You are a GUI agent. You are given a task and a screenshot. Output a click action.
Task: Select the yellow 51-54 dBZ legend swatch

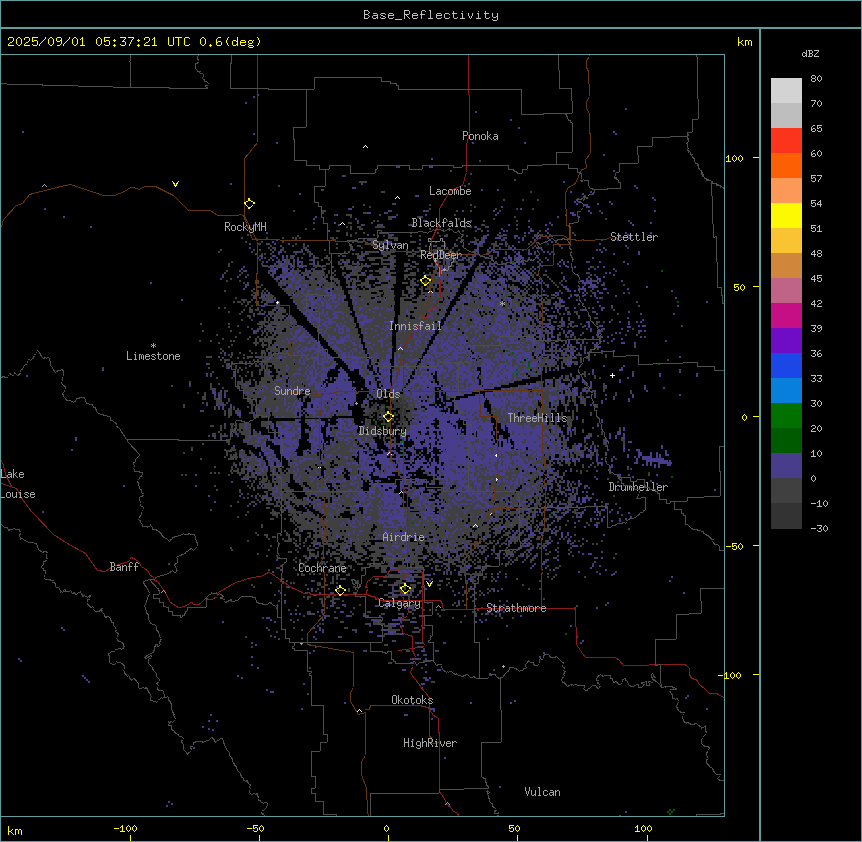786,216
